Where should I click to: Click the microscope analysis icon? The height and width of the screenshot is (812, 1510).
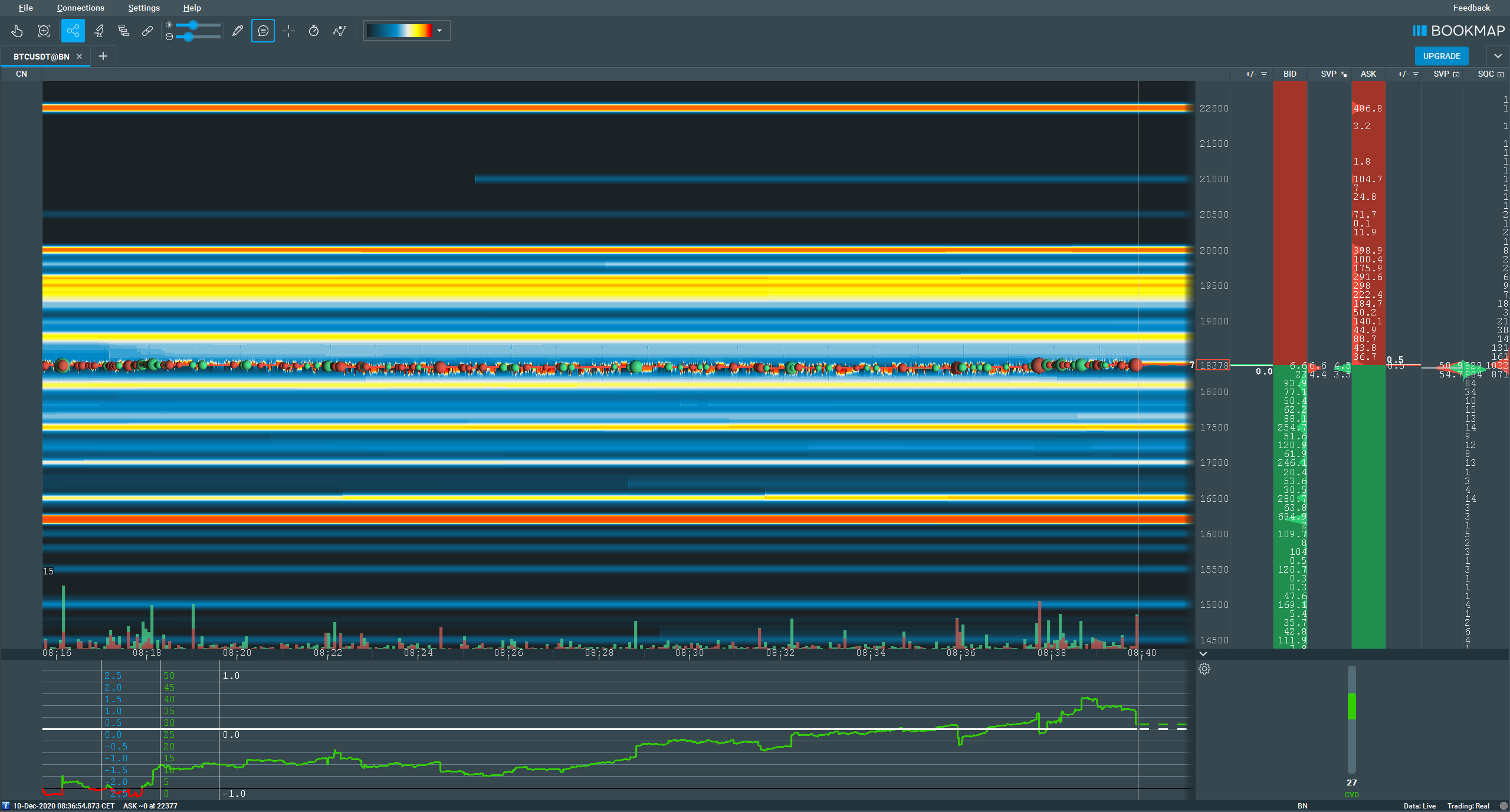[x=99, y=31]
